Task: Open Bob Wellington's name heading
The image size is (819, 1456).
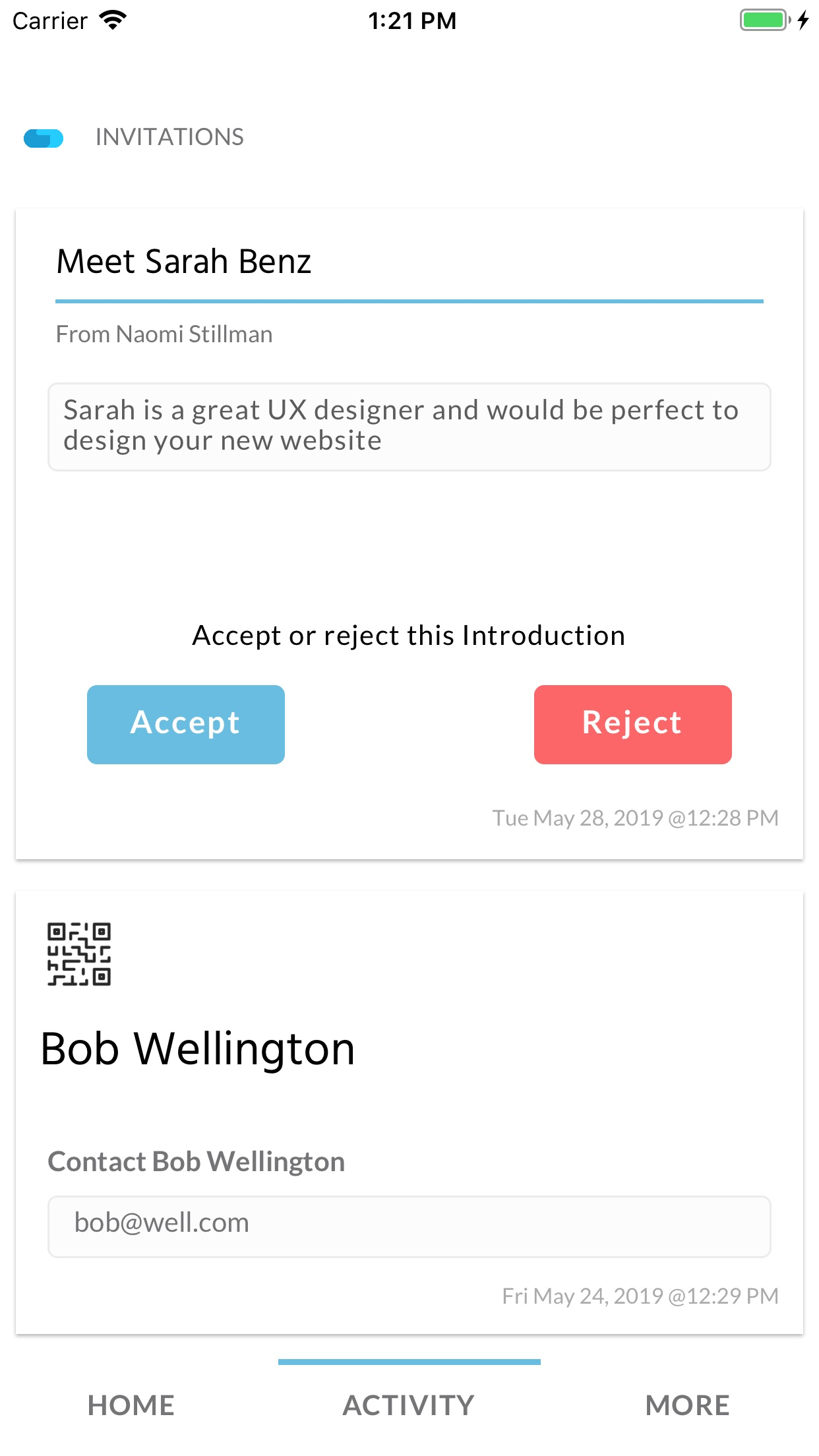Action: click(198, 1048)
